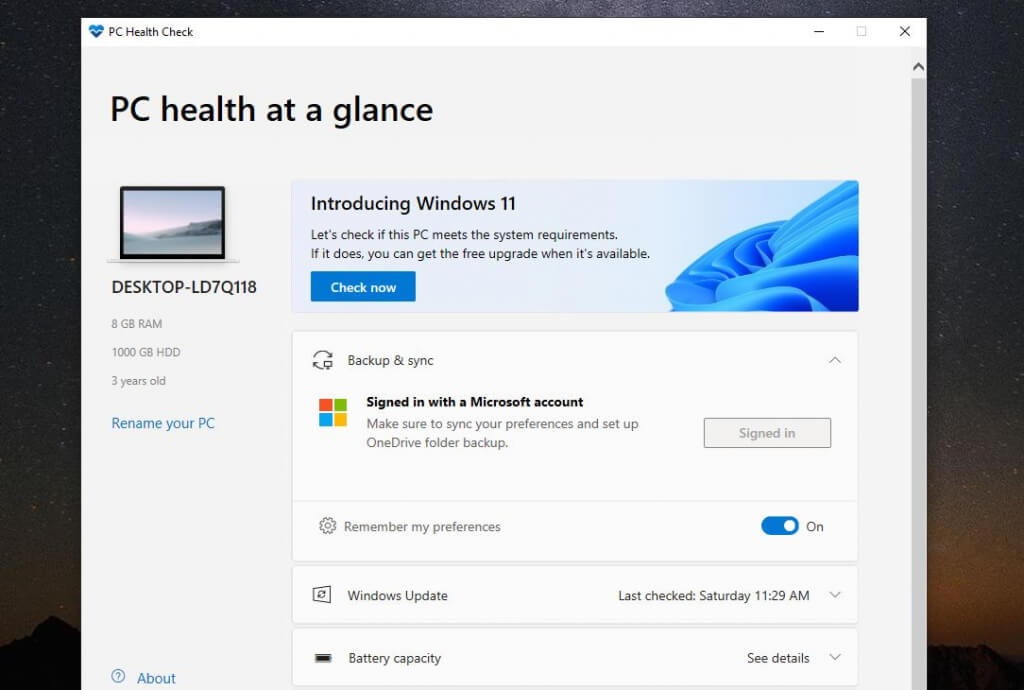1024x690 pixels.
Task: Click the About question mark icon
Action: coord(118,676)
